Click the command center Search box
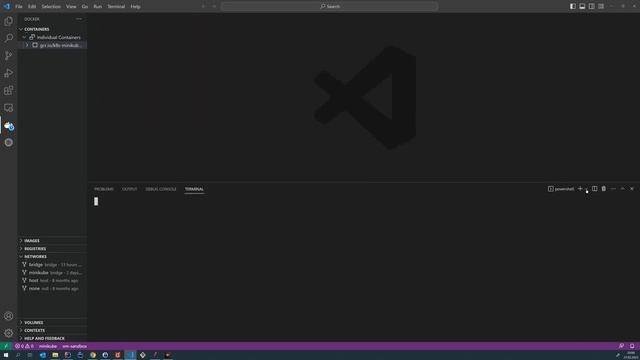Image resolution: width=640 pixels, height=360 pixels. click(330, 6)
